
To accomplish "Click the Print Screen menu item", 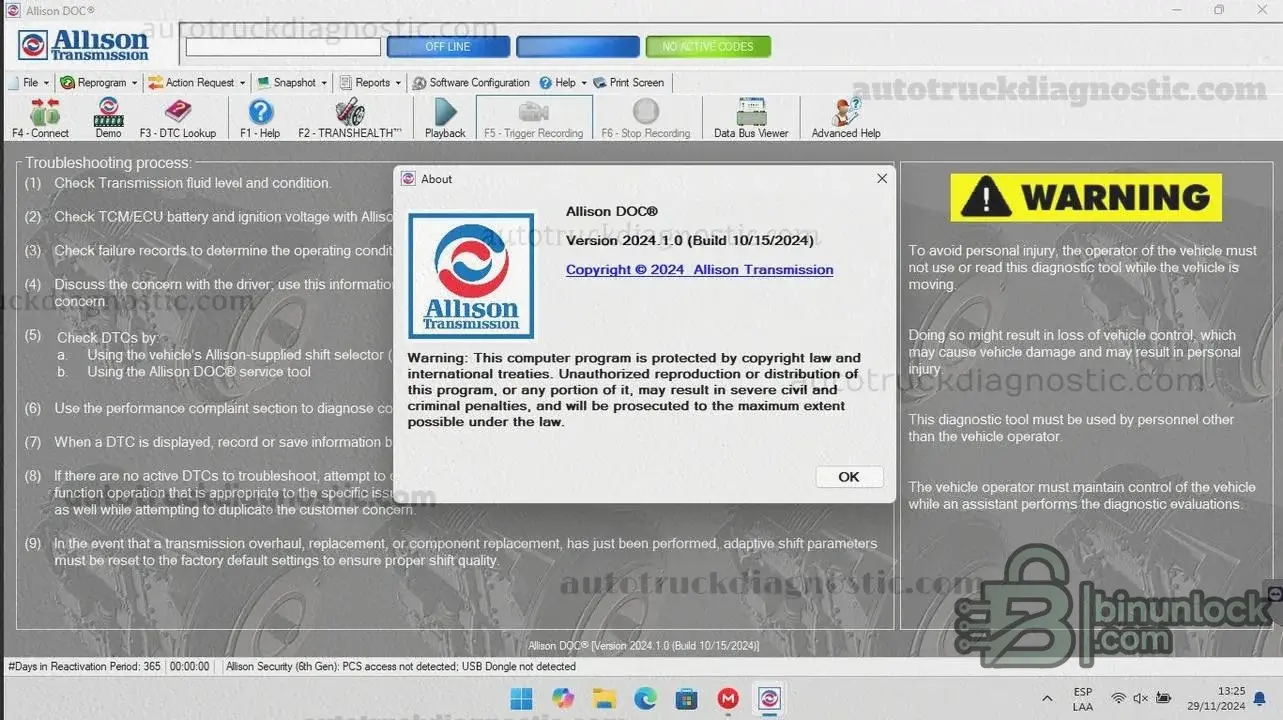I will [629, 83].
